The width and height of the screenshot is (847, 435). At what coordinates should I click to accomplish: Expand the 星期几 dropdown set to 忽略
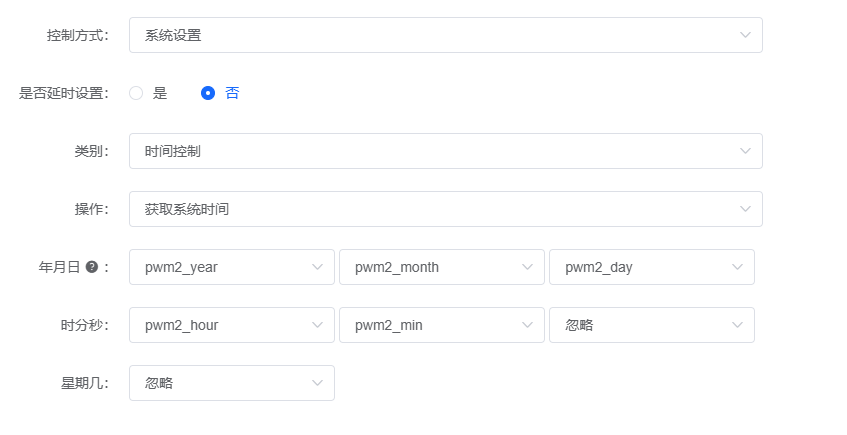[220, 383]
